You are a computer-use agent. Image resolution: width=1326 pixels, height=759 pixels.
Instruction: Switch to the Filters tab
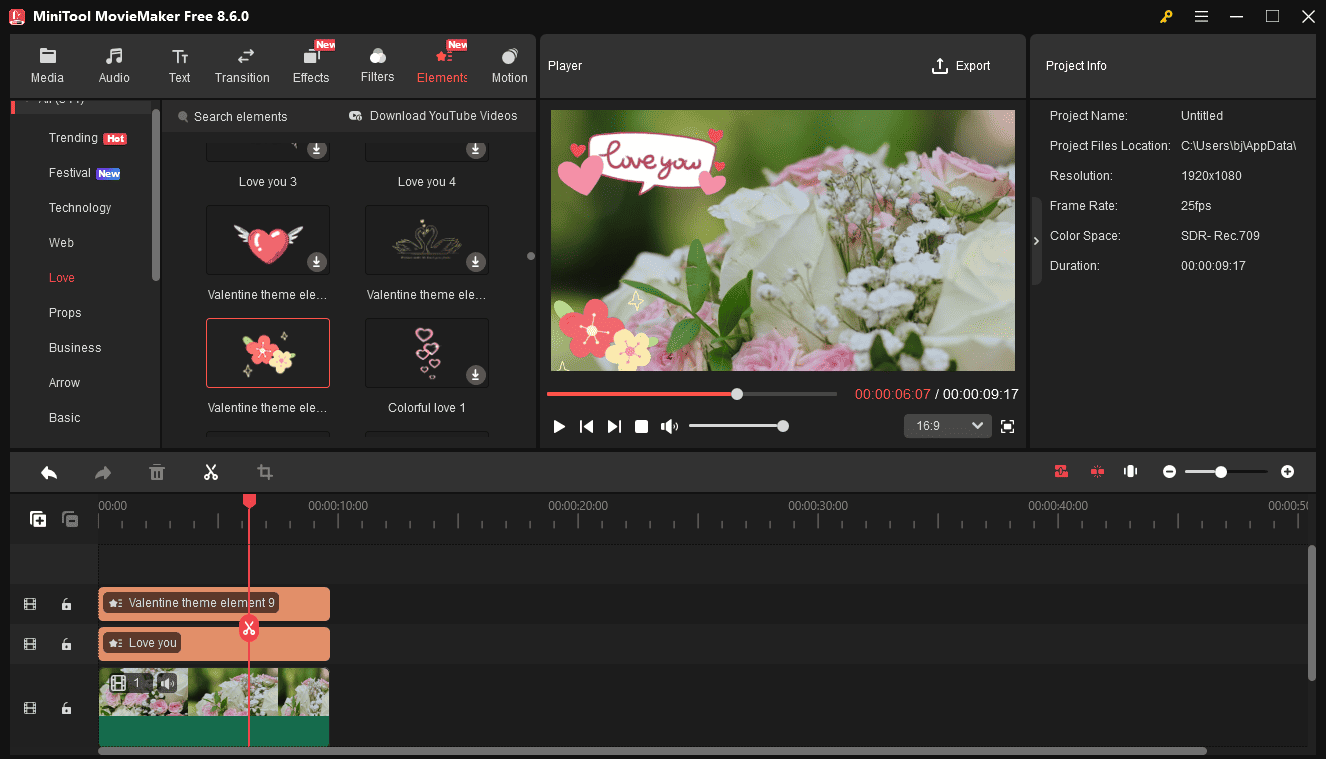[x=377, y=65]
